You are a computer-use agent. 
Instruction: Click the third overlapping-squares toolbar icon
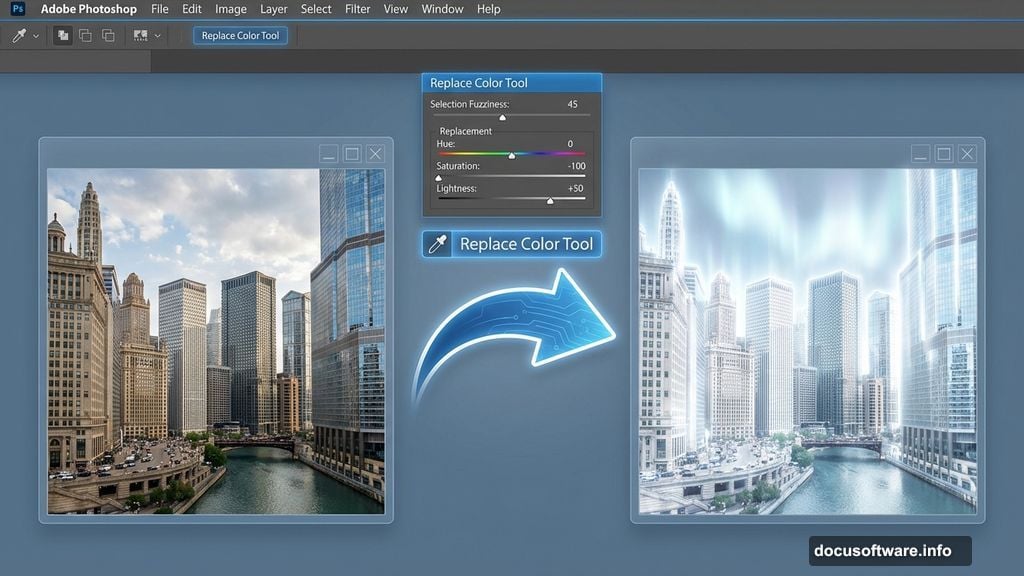coord(107,36)
